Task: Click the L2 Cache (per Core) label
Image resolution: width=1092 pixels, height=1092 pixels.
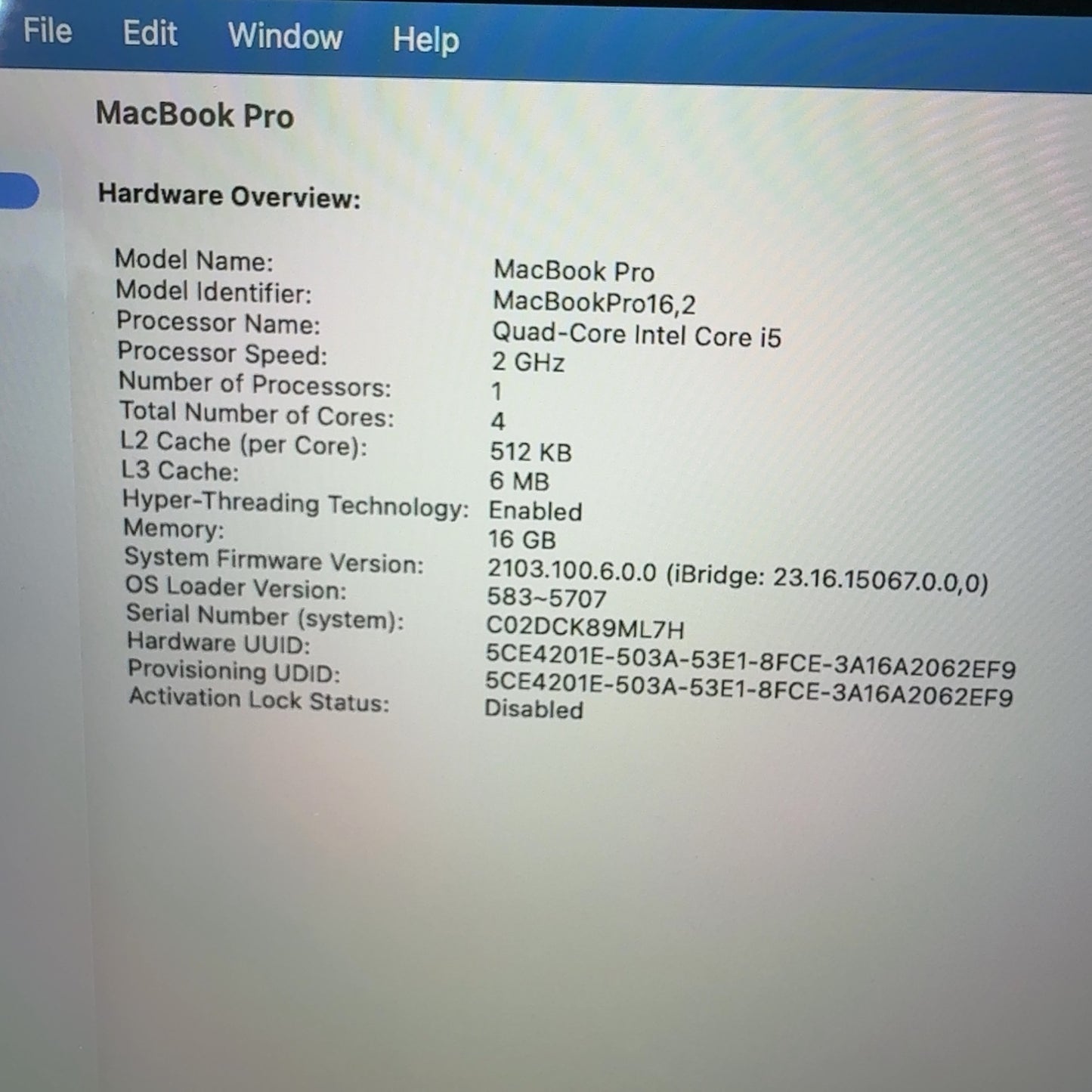Action: pyautogui.click(x=243, y=444)
